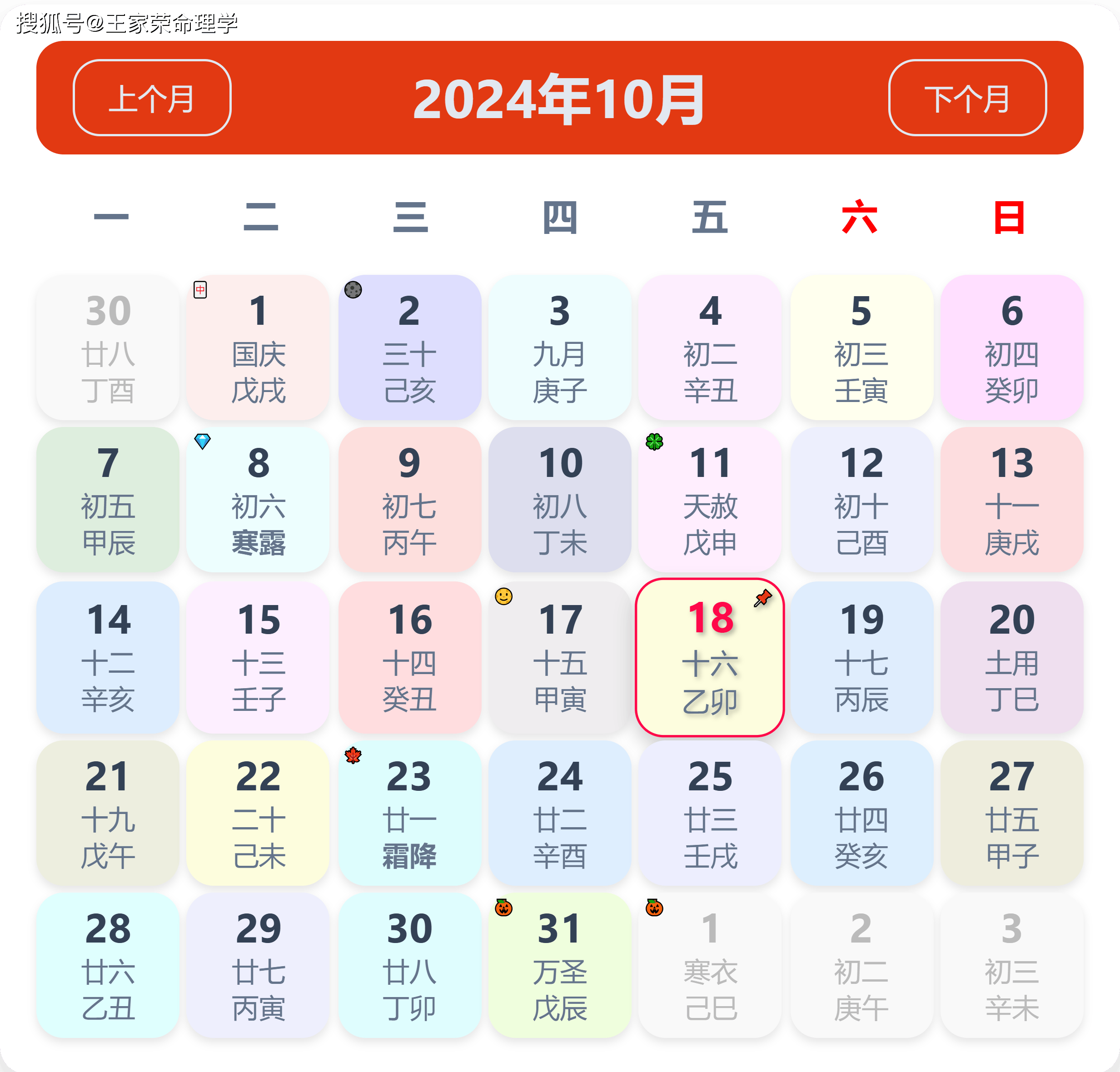Select October 19 十七 丙辰 cell
The image size is (1120, 1072).
[862, 657]
